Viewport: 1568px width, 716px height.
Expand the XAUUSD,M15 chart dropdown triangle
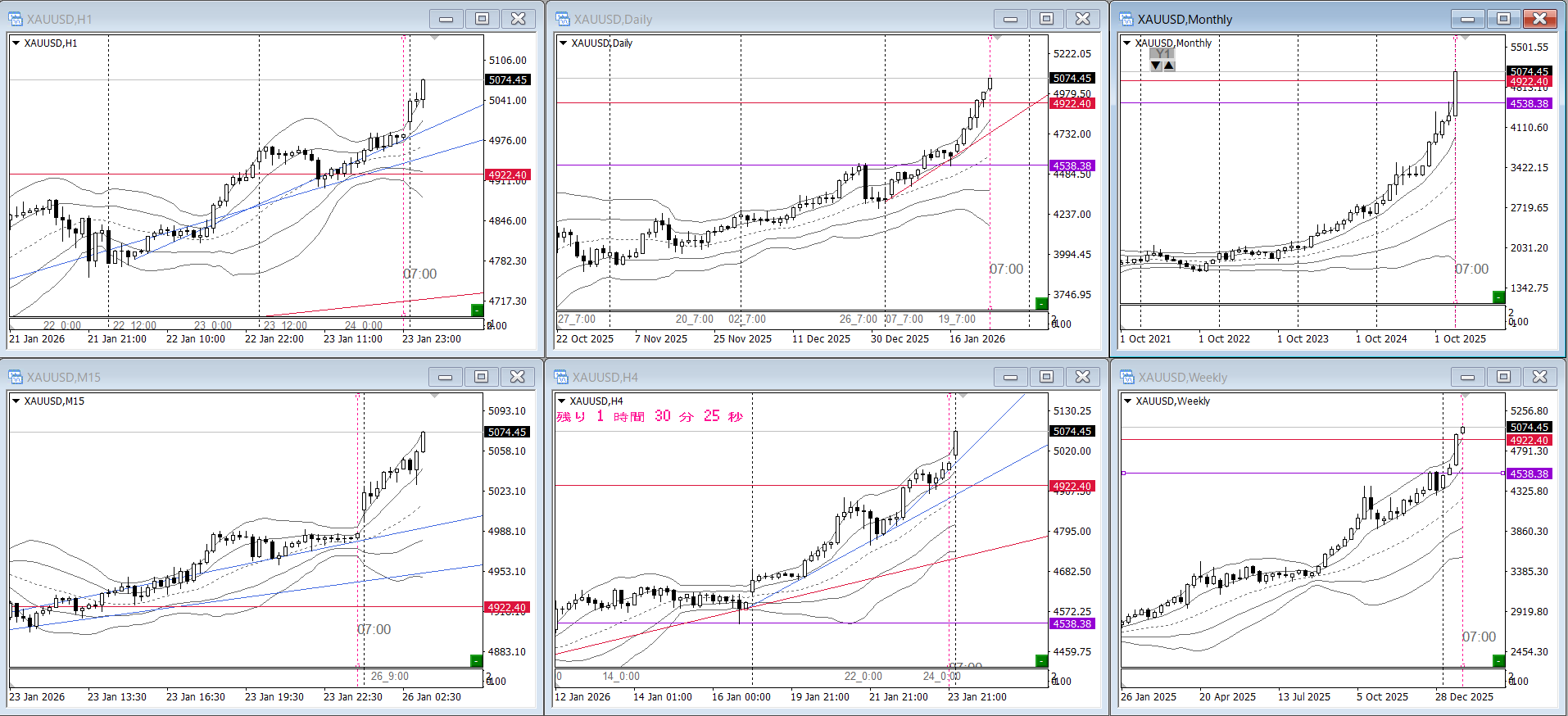coord(16,401)
